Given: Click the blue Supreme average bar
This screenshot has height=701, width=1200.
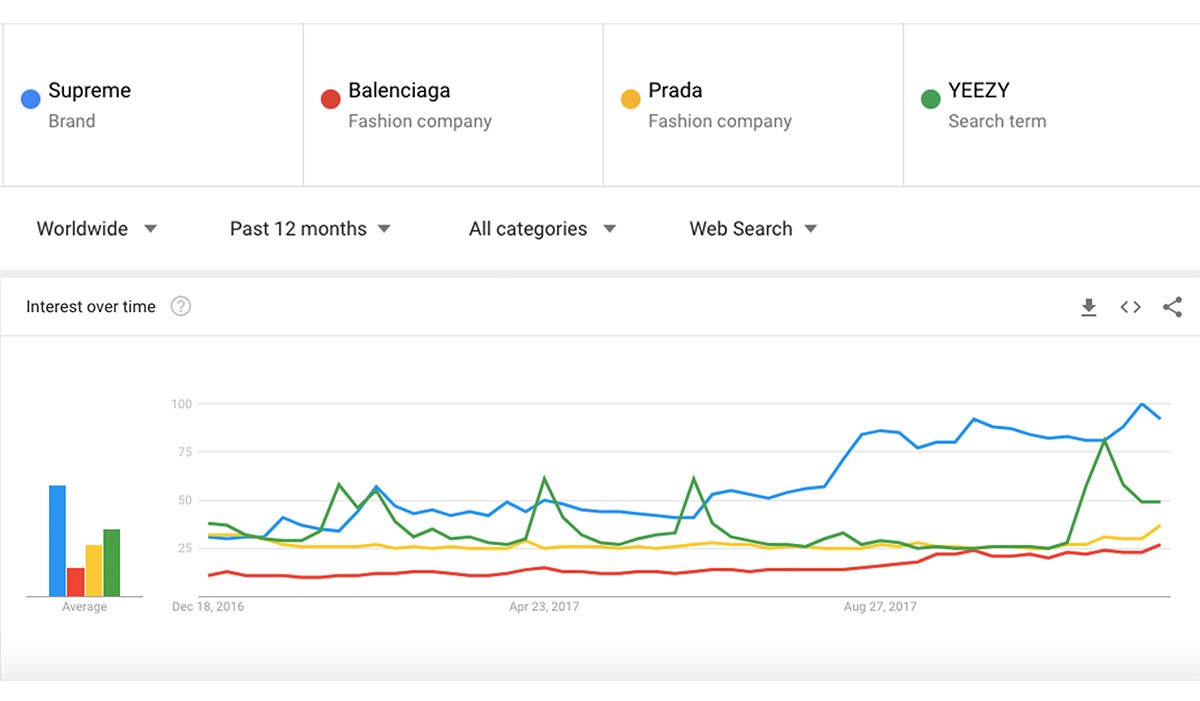Looking at the screenshot, I should (57, 540).
